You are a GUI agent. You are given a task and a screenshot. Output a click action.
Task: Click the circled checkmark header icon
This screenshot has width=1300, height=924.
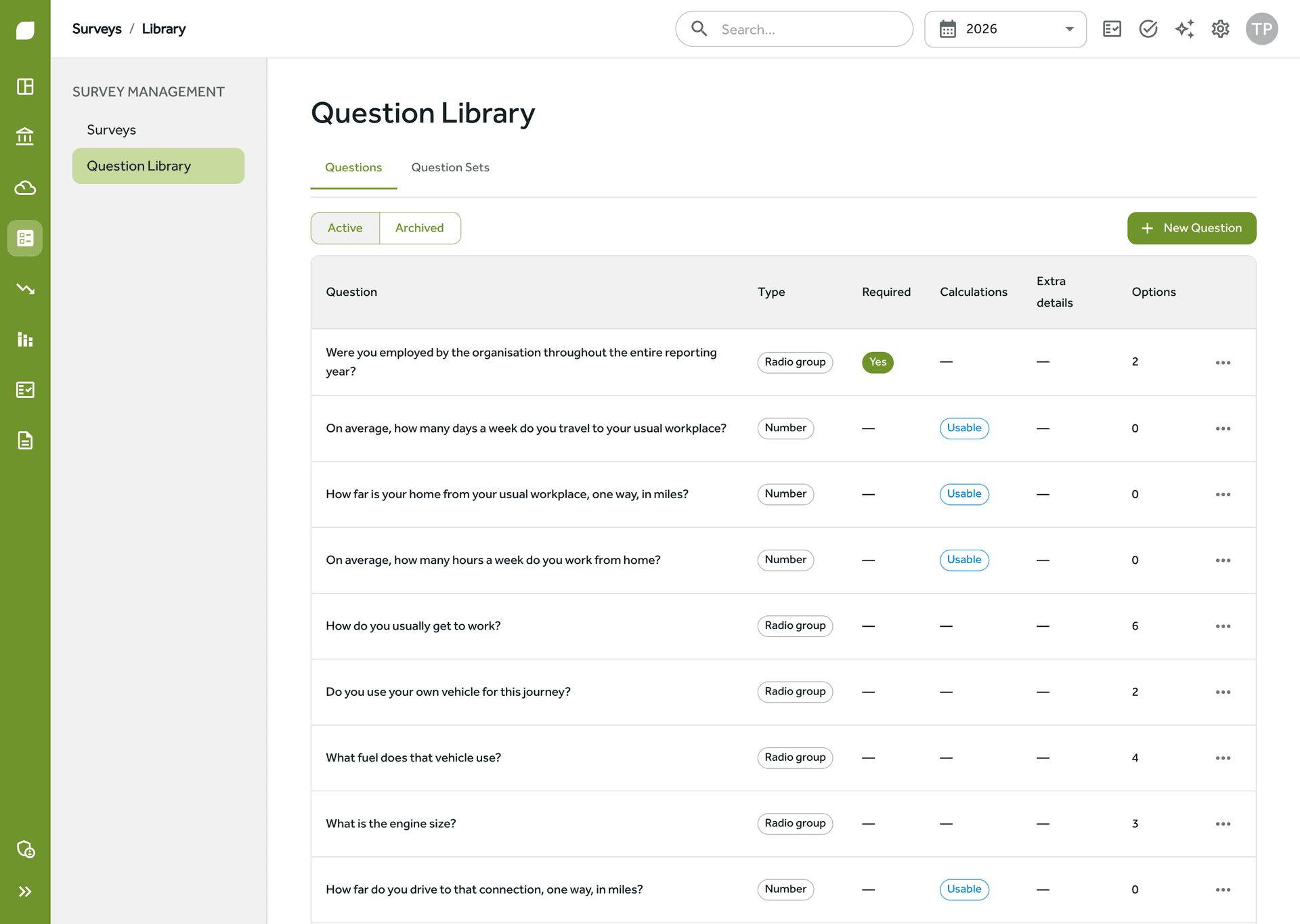(1148, 29)
